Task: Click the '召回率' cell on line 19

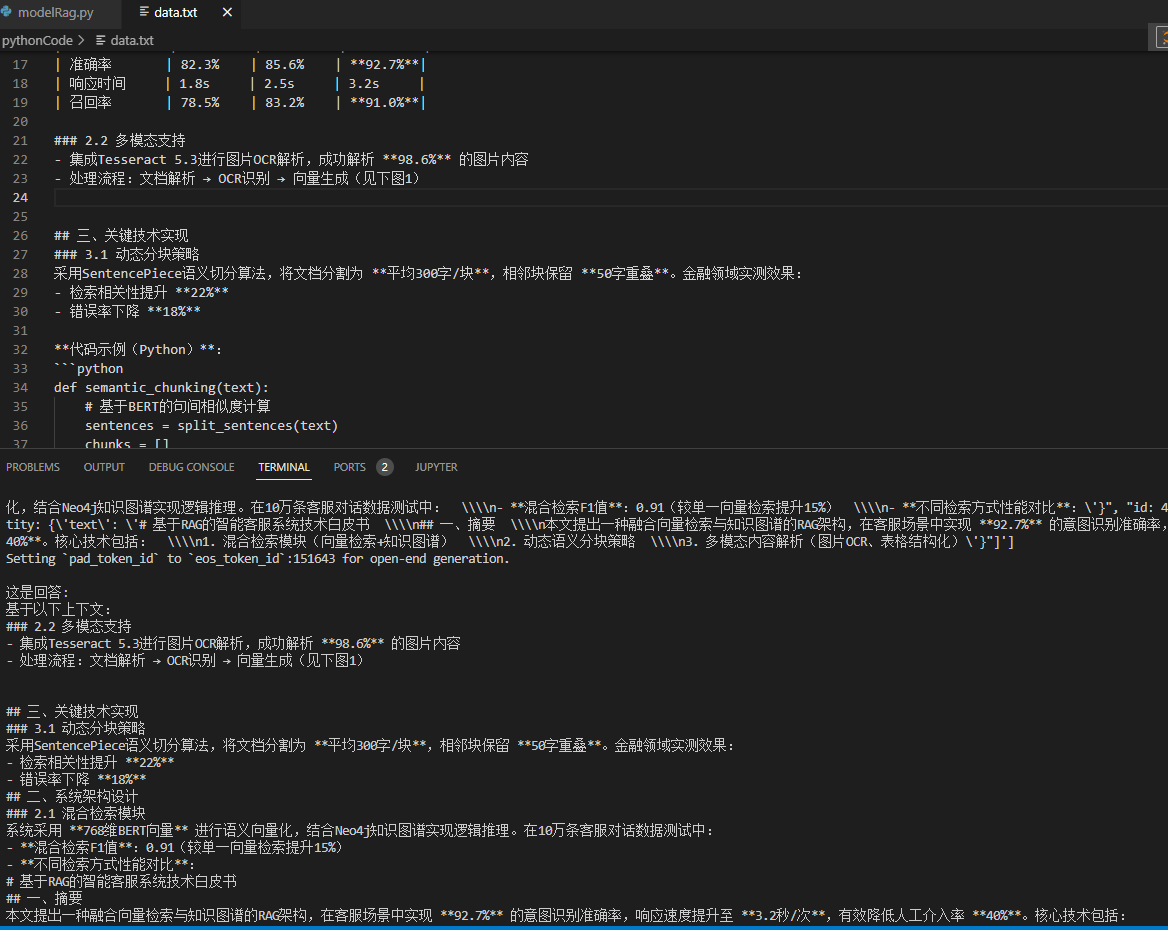Action: tap(90, 103)
